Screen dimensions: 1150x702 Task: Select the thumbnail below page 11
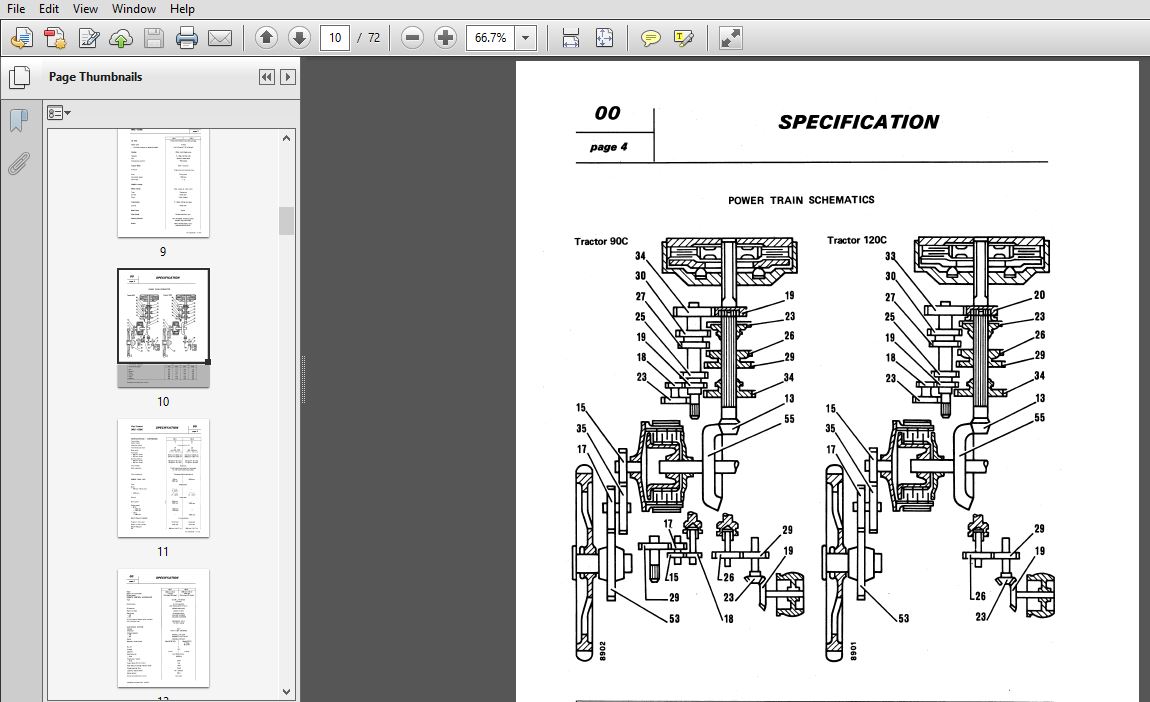click(164, 629)
